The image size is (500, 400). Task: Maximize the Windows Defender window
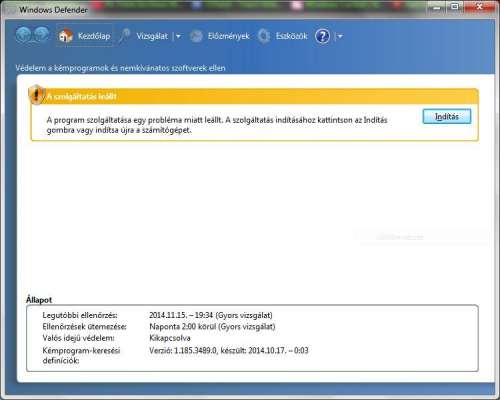(x=455, y=7)
